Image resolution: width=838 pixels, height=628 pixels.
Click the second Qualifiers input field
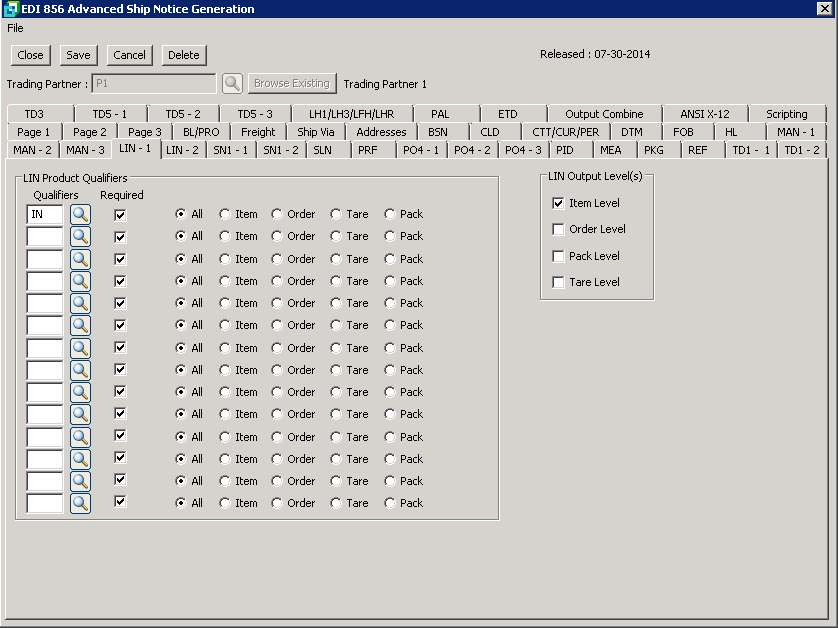pos(45,237)
